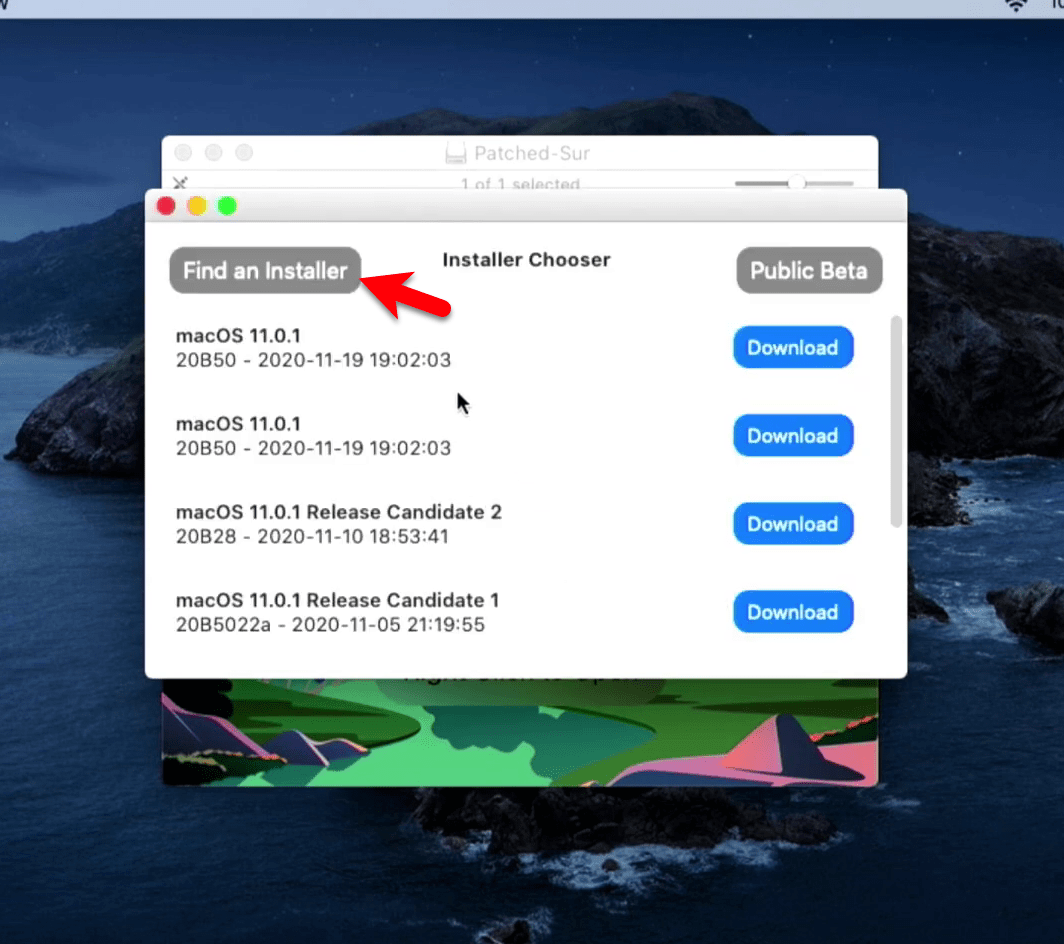The image size is (1064, 944).
Task: Click the "Patched-Sur" window title
Action: 532,153
